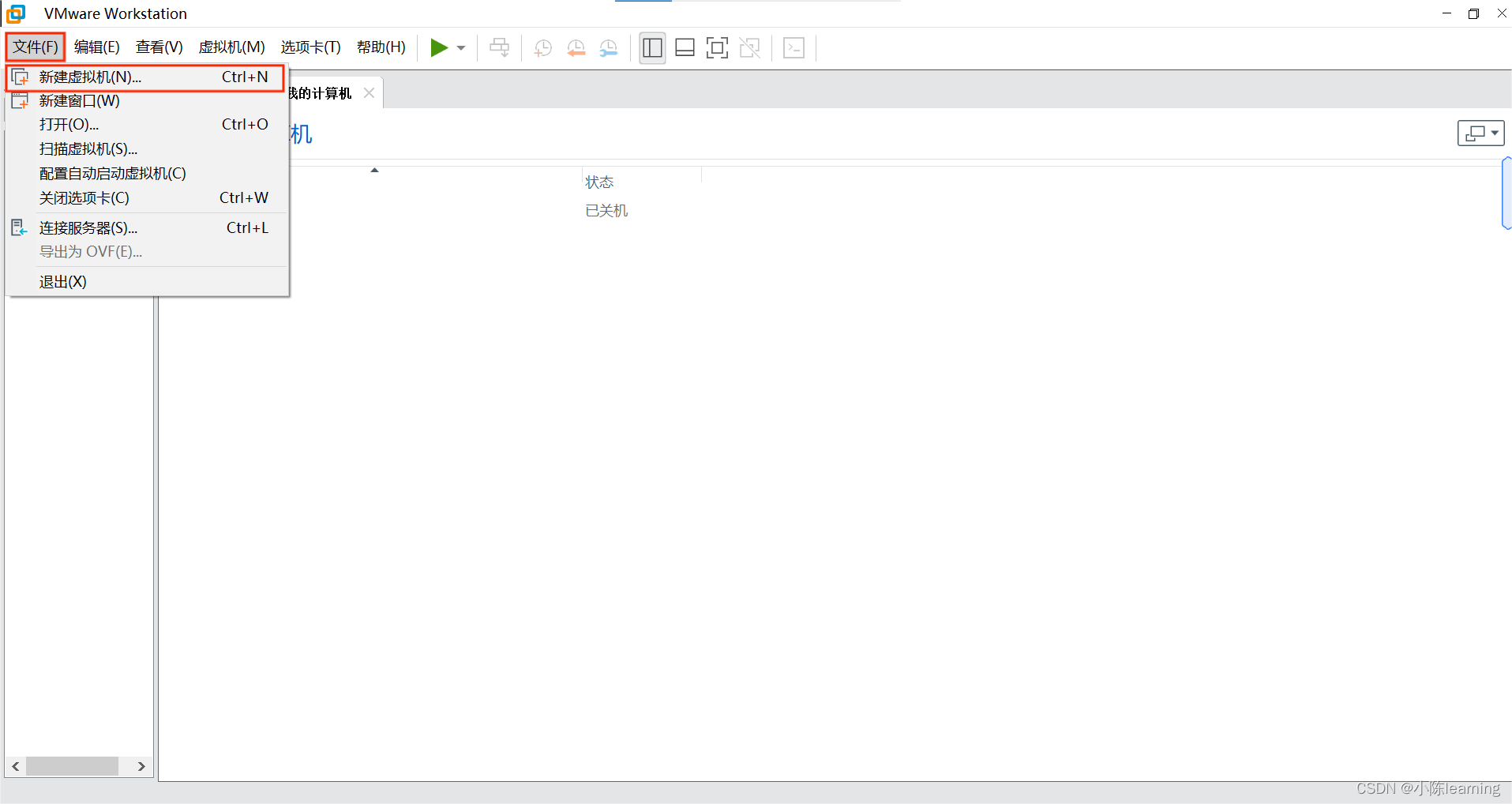The height and width of the screenshot is (804, 1512).
Task: Open the 查看(V) menu
Action: (x=159, y=47)
